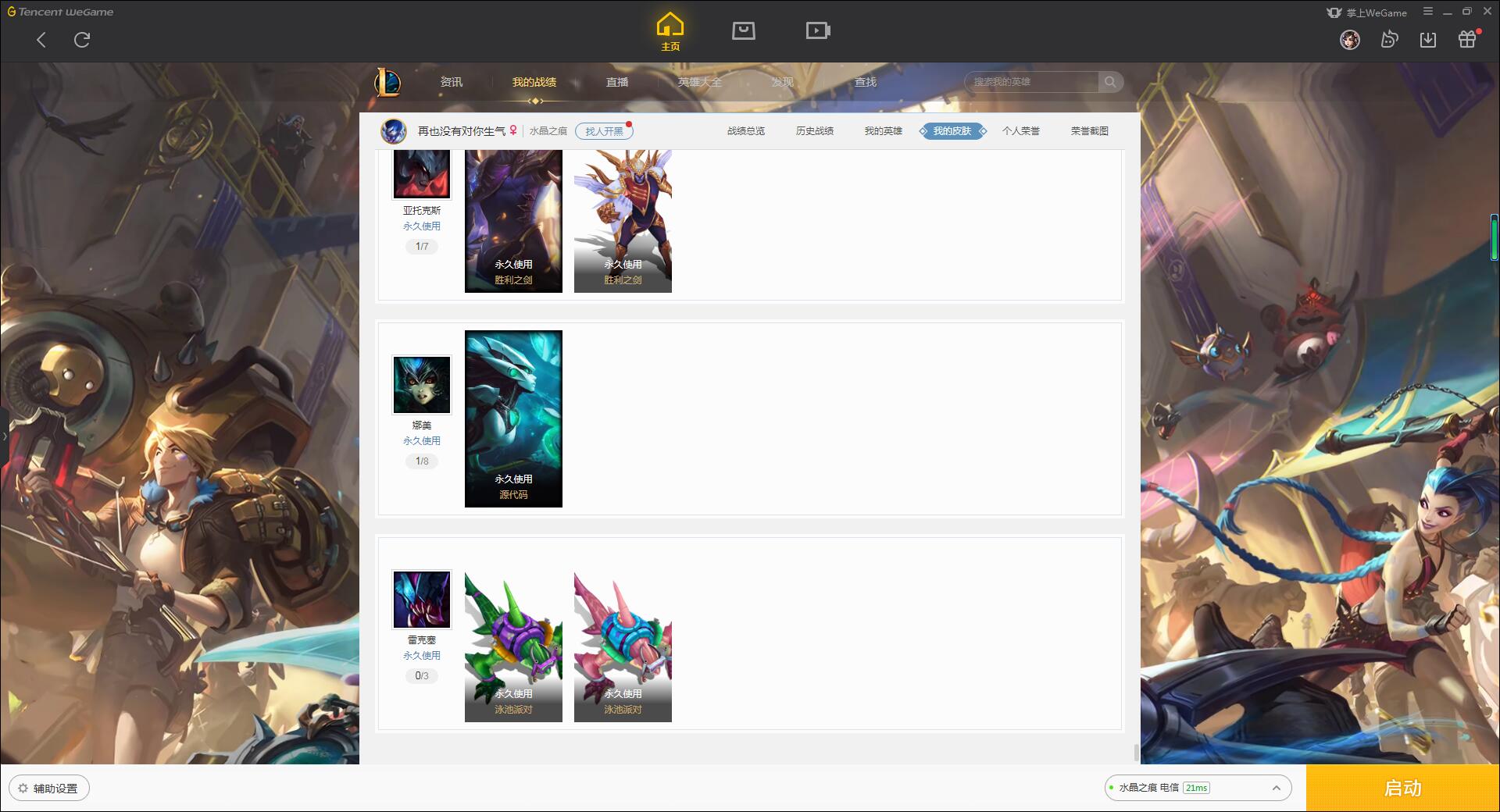Open the 我的英雄 sub-tab
The image size is (1500, 812).
click(x=884, y=131)
